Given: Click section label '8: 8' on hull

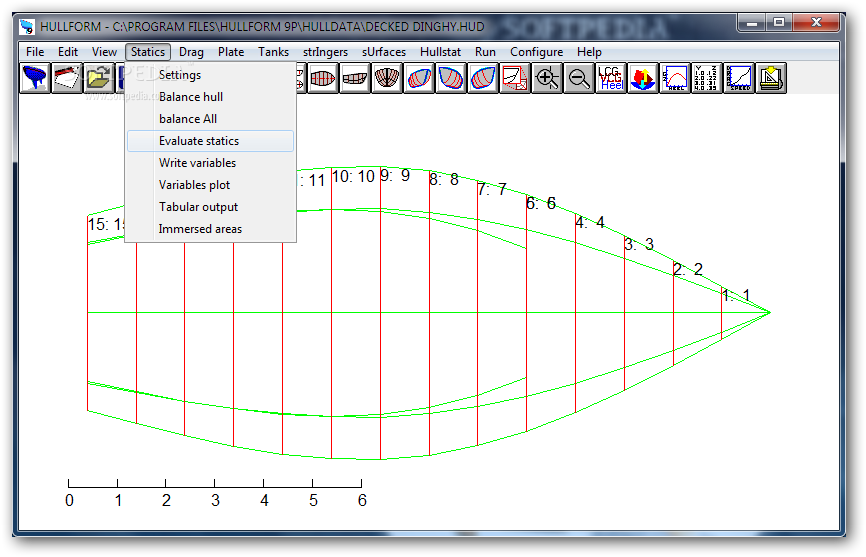Looking at the screenshot, I should click(444, 179).
